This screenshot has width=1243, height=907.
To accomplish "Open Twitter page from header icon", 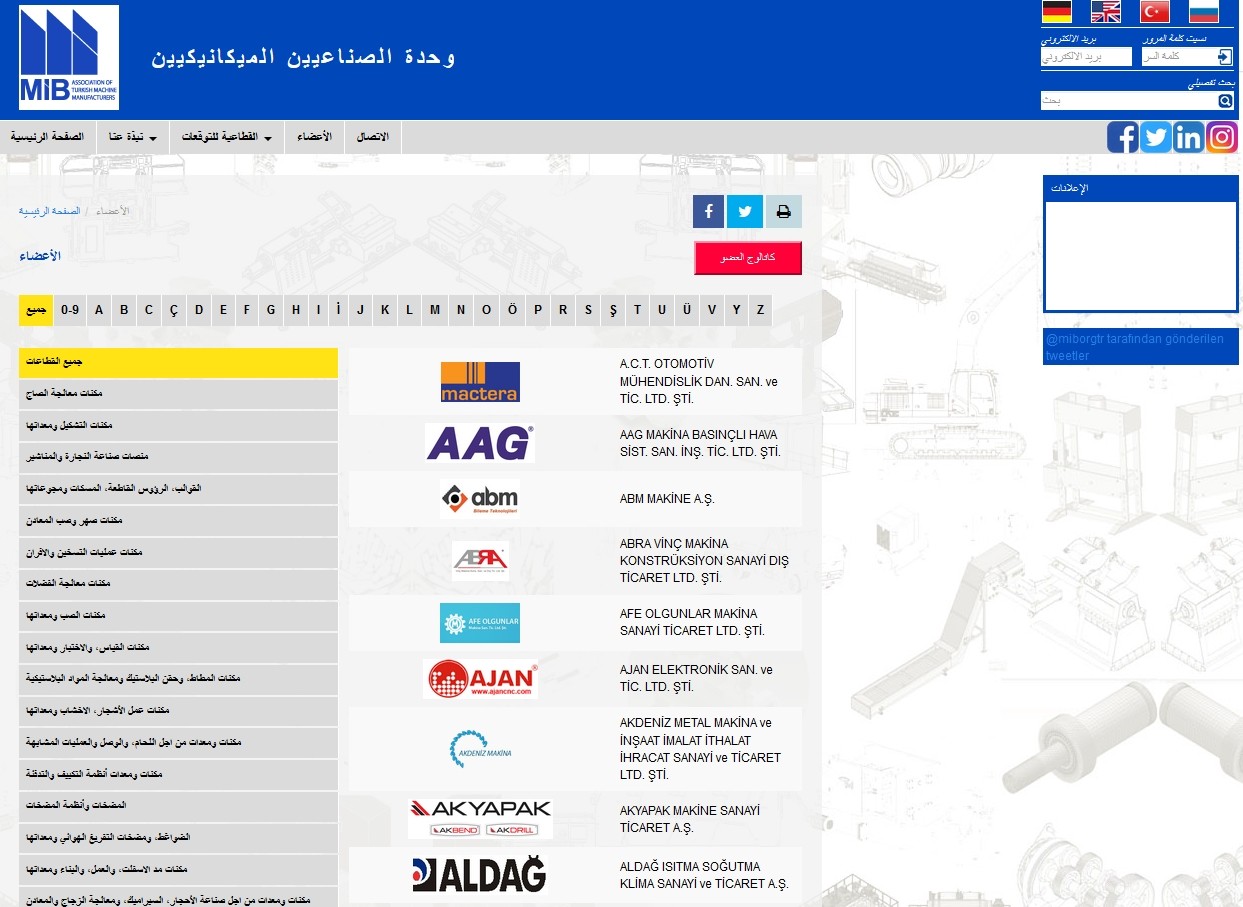I will point(1156,137).
